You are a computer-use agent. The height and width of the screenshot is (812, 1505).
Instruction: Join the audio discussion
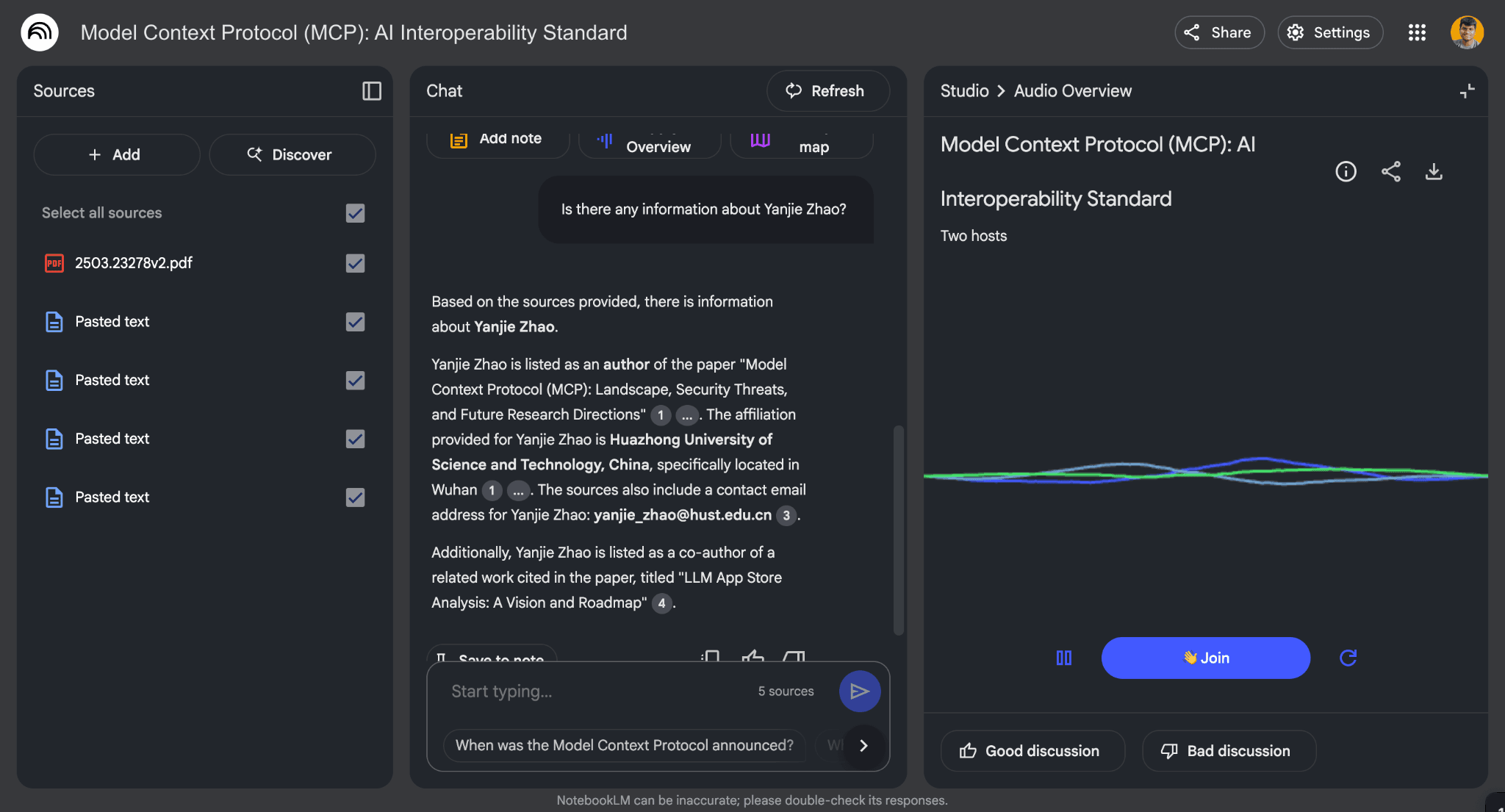click(x=1205, y=658)
